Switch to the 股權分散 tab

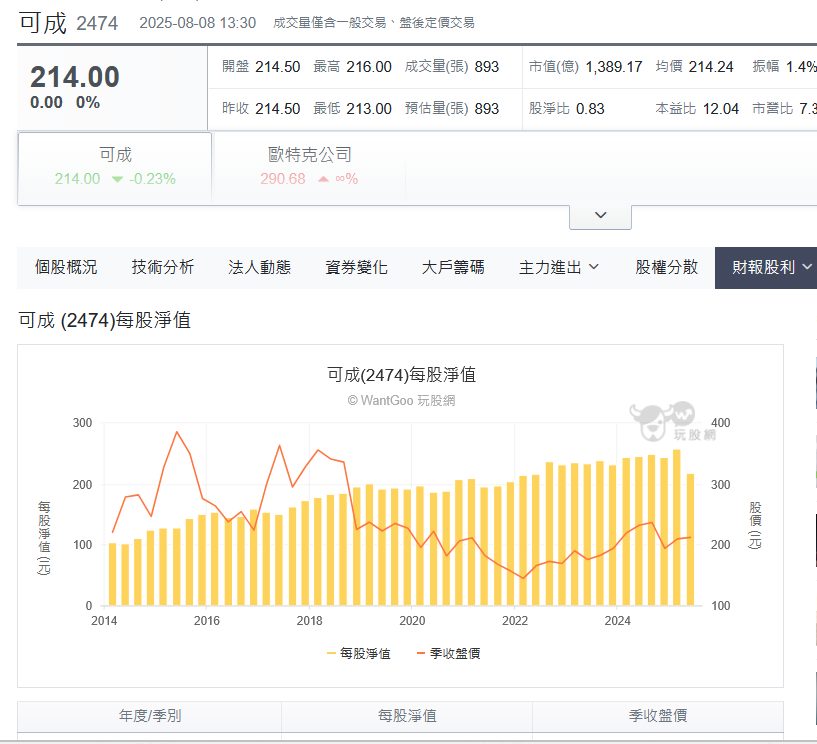coord(667,267)
